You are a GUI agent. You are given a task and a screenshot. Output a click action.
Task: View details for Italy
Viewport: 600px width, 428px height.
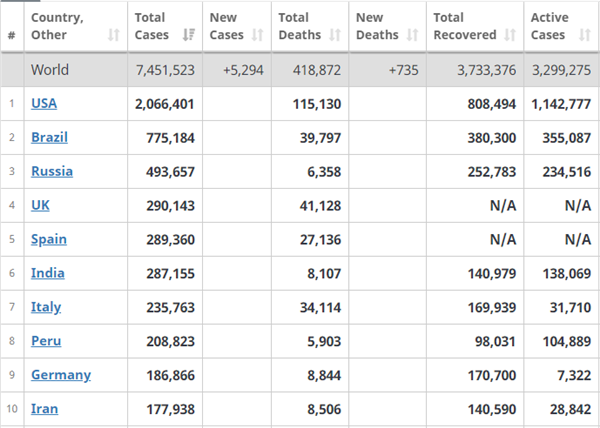[x=46, y=307]
